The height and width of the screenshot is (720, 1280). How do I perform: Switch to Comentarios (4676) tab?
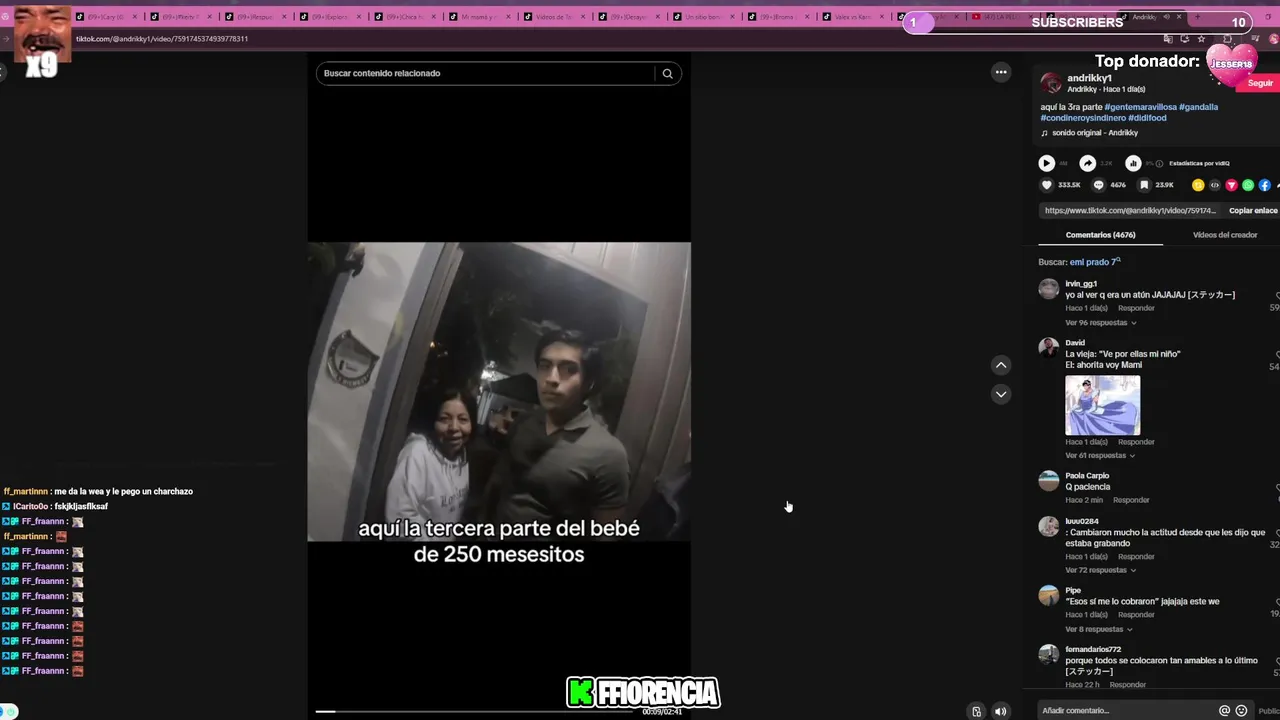pyautogui.click(x=1100, y=235)
